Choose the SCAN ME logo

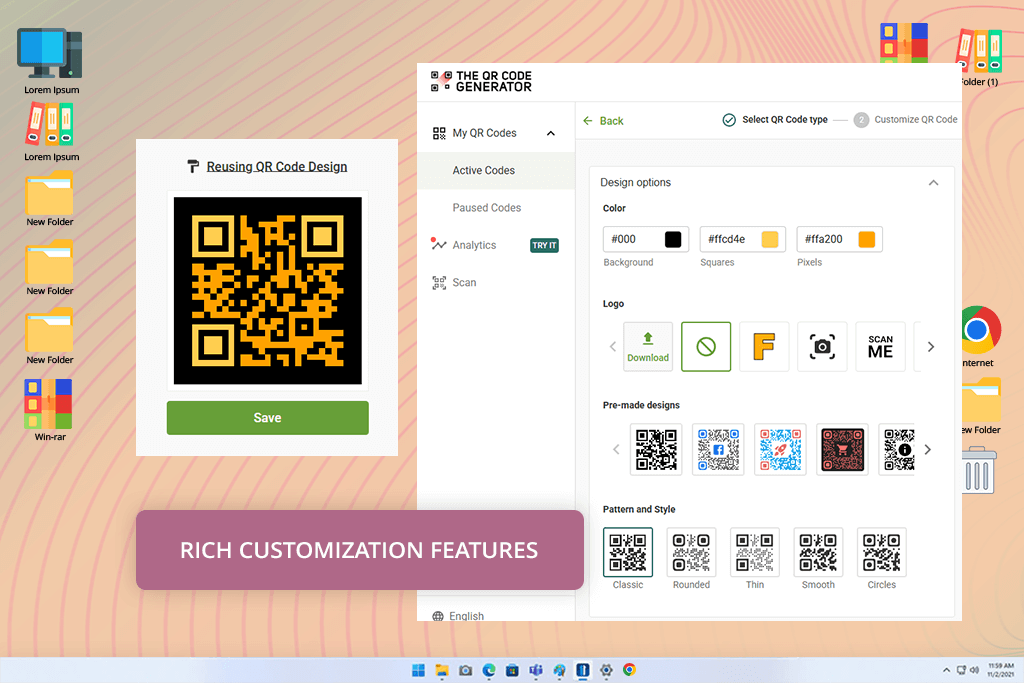(x=880, y=347)
